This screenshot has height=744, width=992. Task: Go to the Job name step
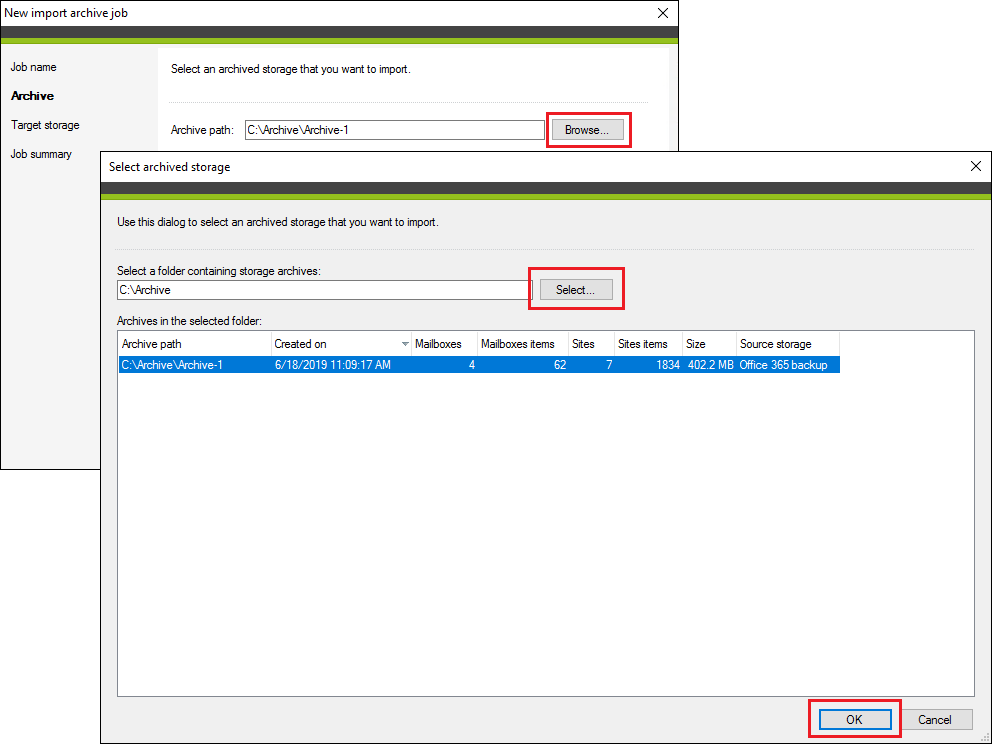tap(34, 67)
